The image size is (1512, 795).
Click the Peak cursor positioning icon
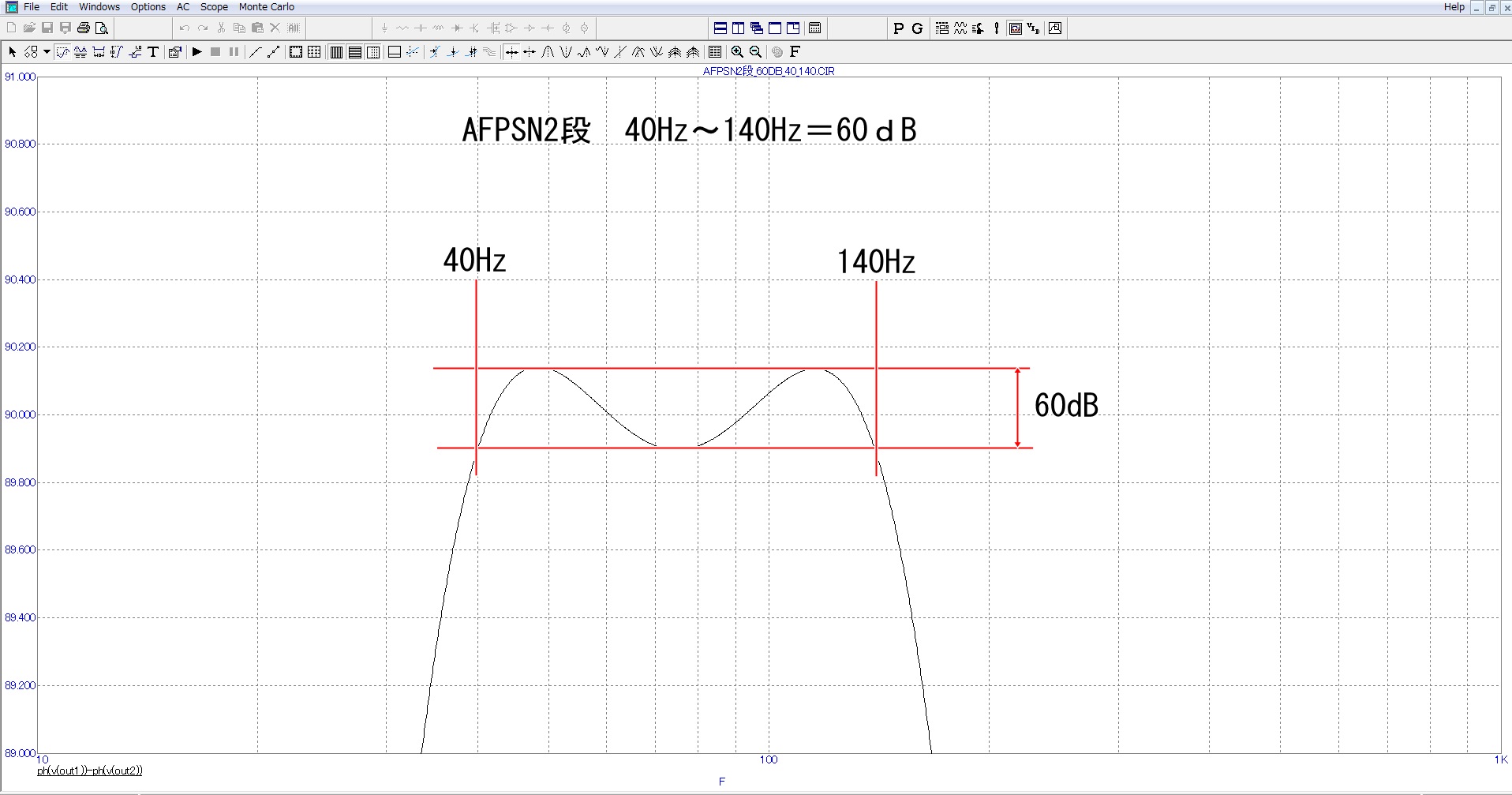tap(548, 52)
